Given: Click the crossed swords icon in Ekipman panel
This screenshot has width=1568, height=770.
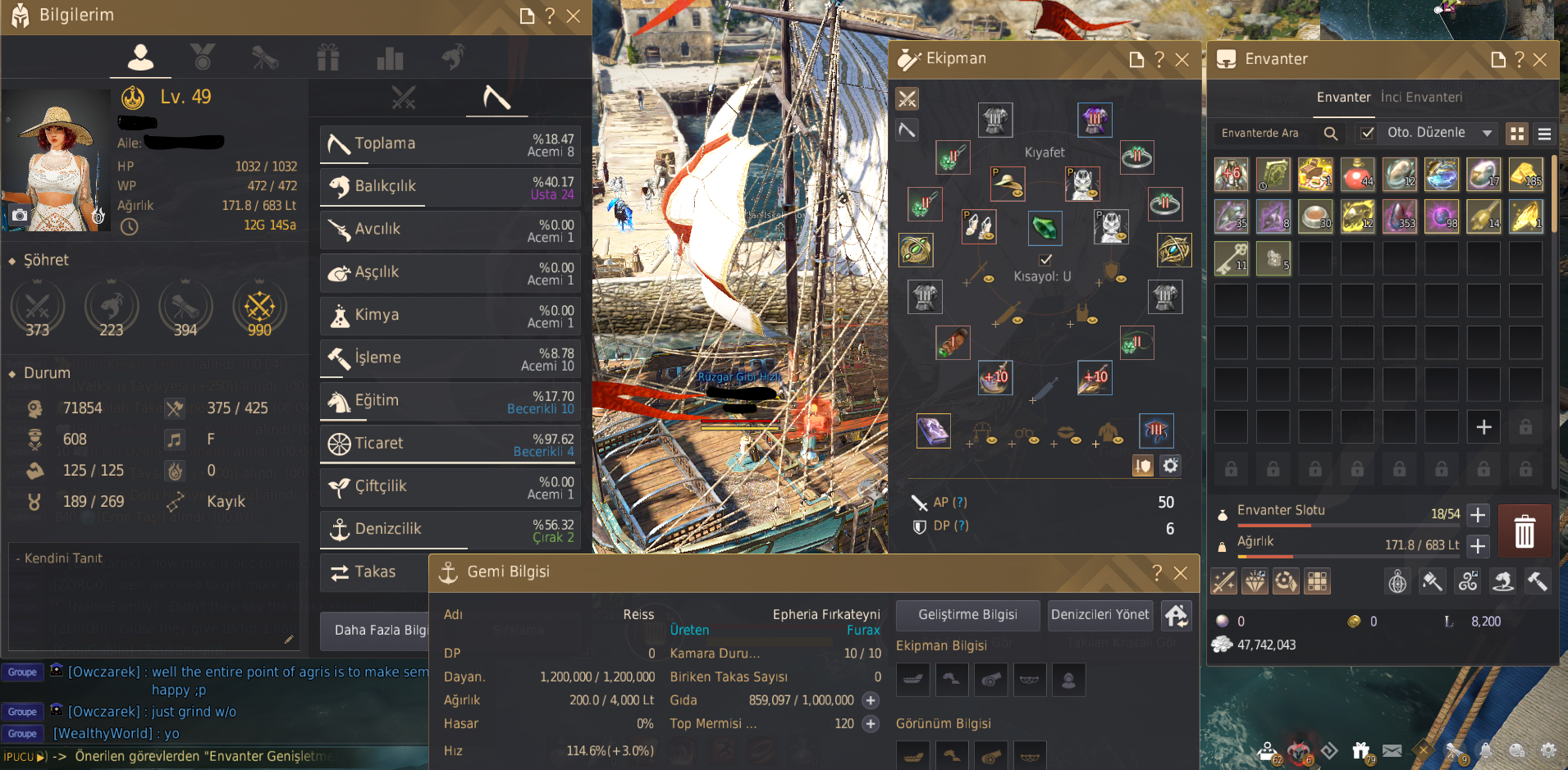Looking at the screenshot, I should coord(907,99).
